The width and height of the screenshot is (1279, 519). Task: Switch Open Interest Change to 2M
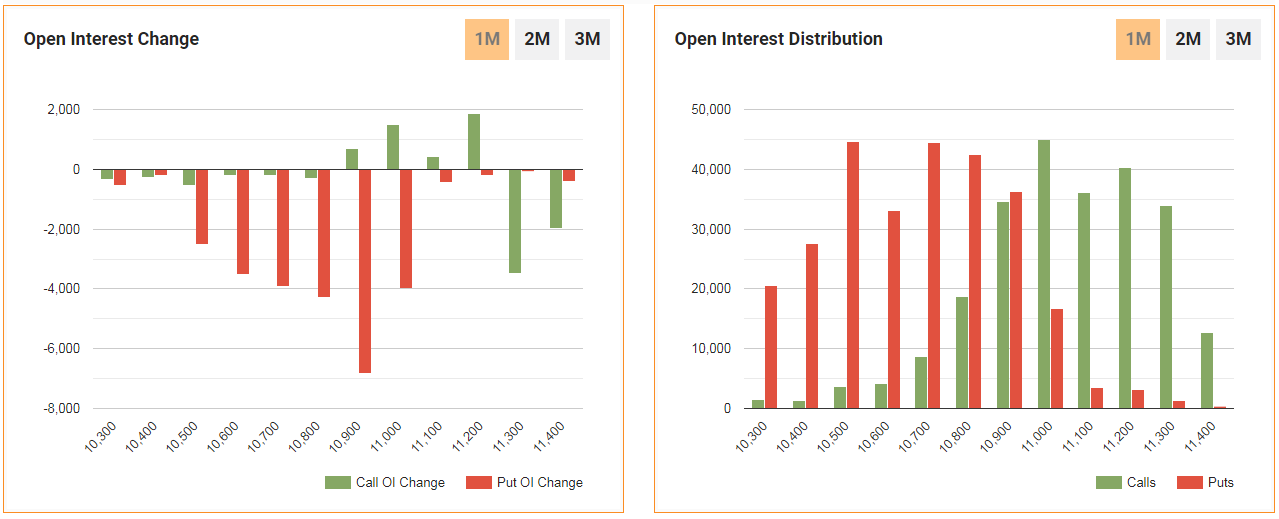pos(537,40)
